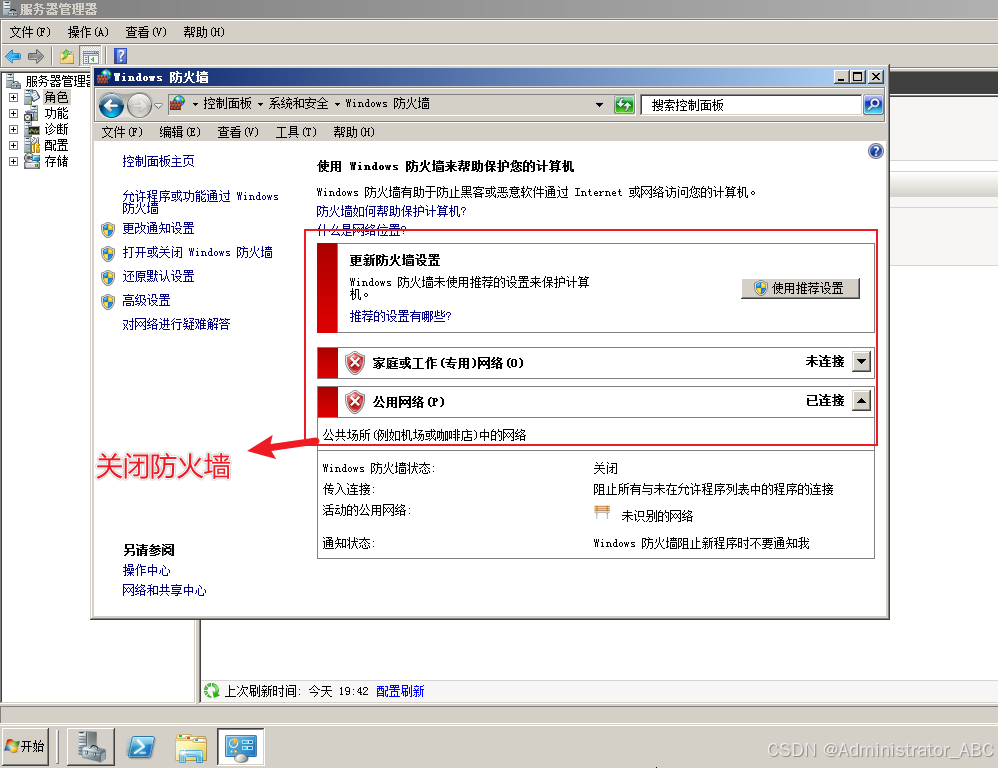
Task: Click shield icon beside 更改通知设置
Action: pyautogui.click(x=108, y=229)
